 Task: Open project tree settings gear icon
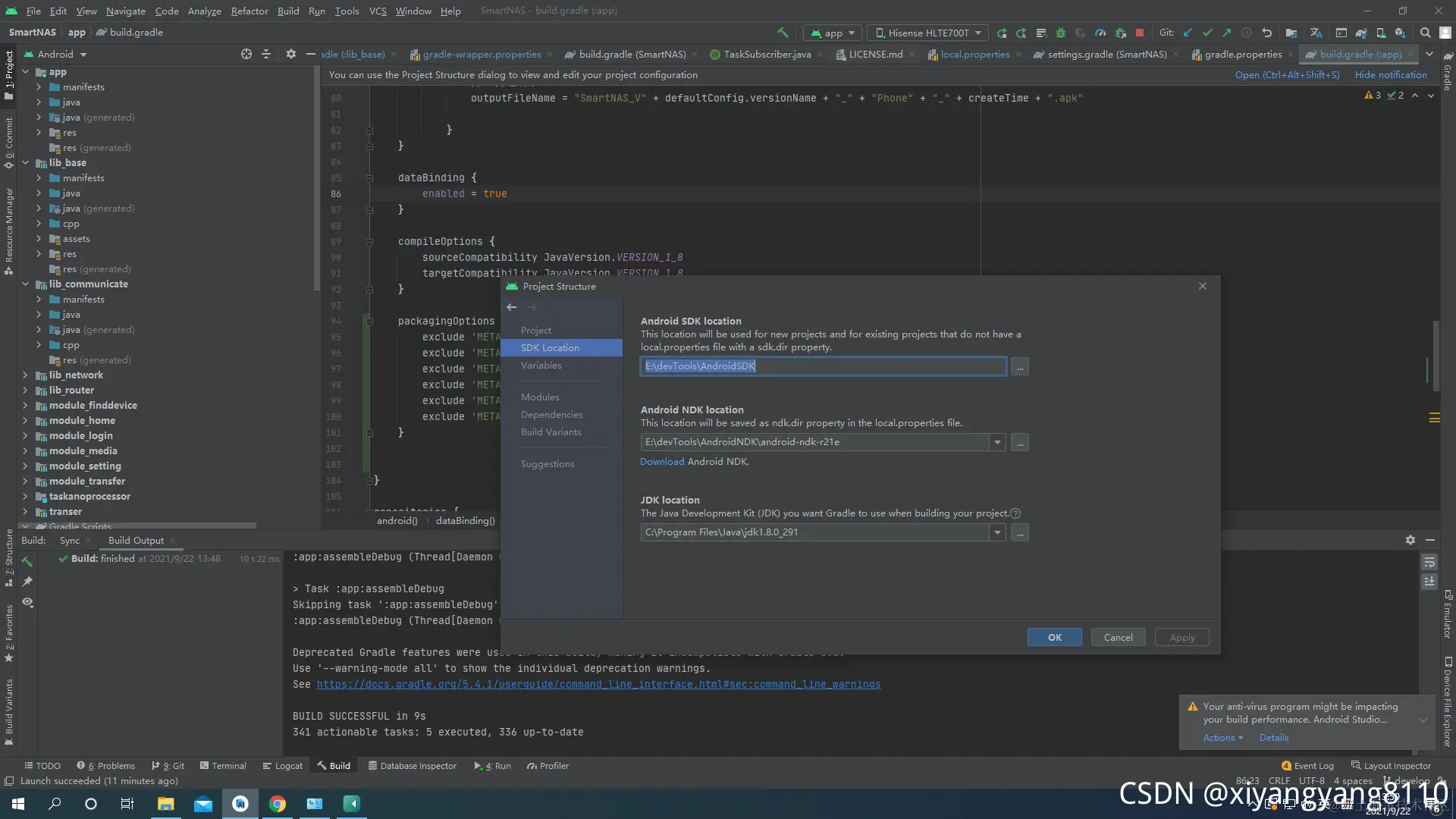[290, 54]
